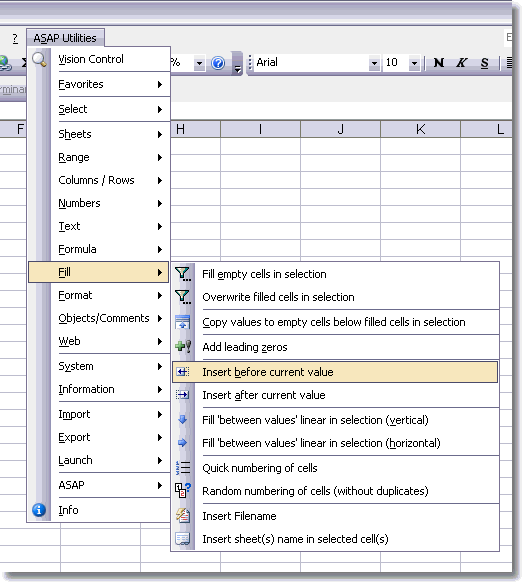The height and width of the screenshot is (584, 524).
Task: Toggle underline formatting with S button
Action: [484, 63]
